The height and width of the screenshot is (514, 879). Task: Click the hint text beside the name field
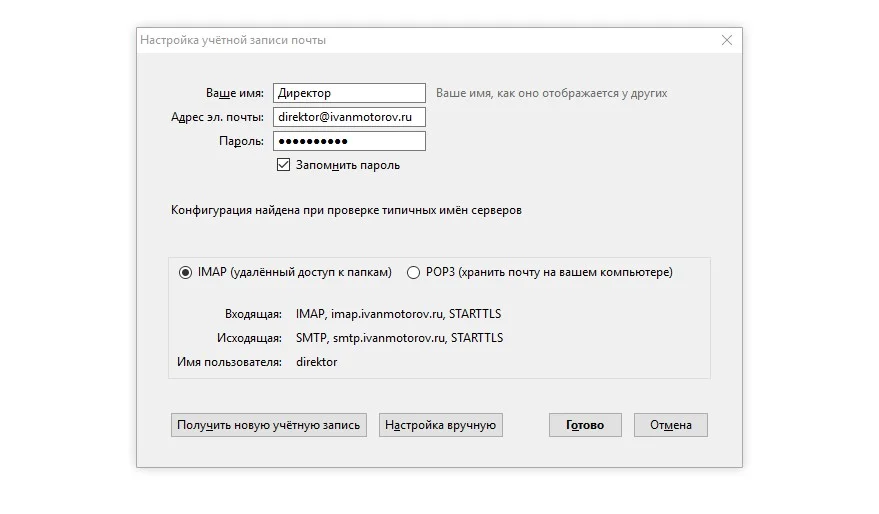(551, 93)
